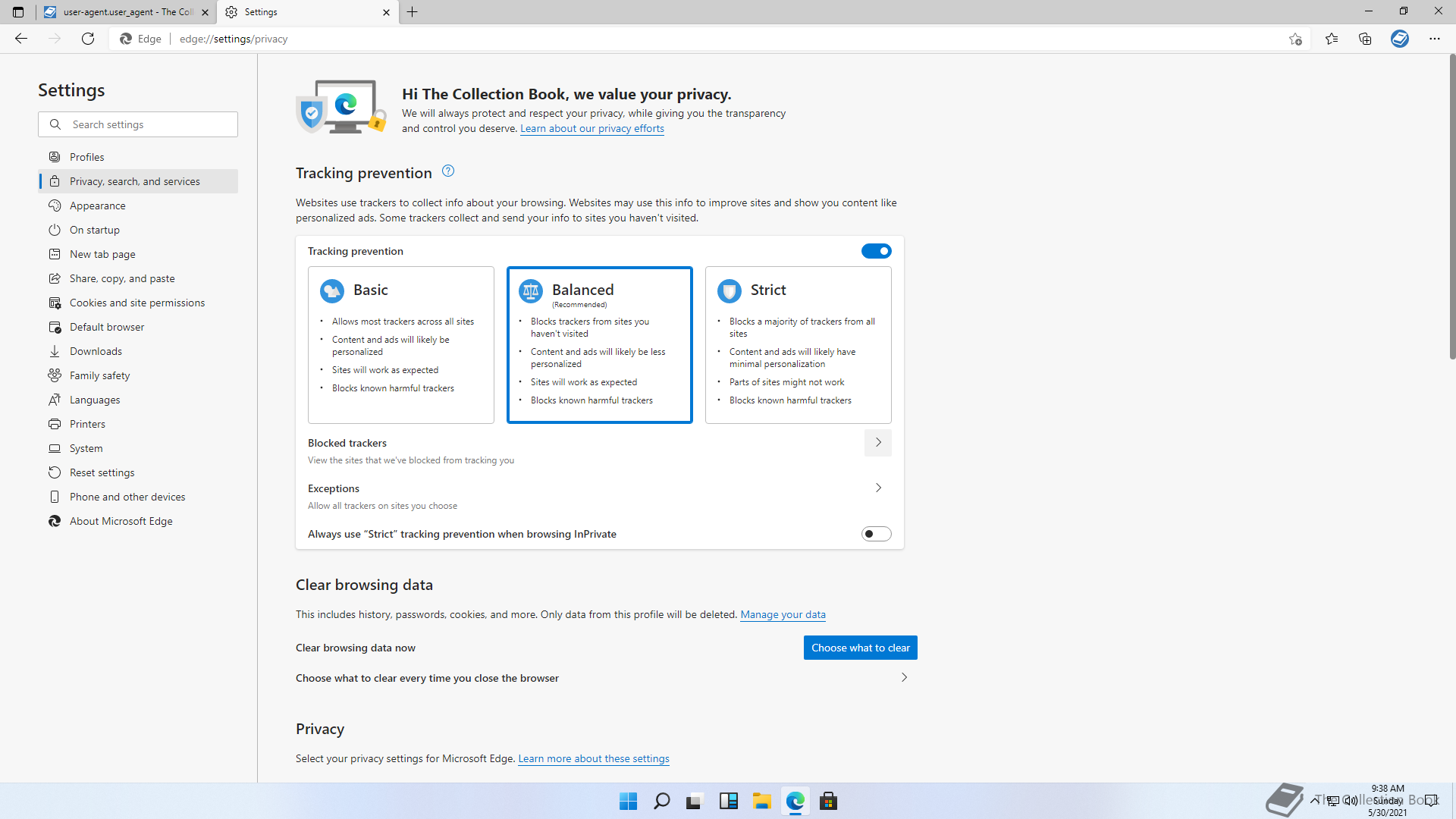The width and height of the screenshot is (1456, 819).
Task: Open Widgets from the taskbar
Action: [x=728, y=801]
